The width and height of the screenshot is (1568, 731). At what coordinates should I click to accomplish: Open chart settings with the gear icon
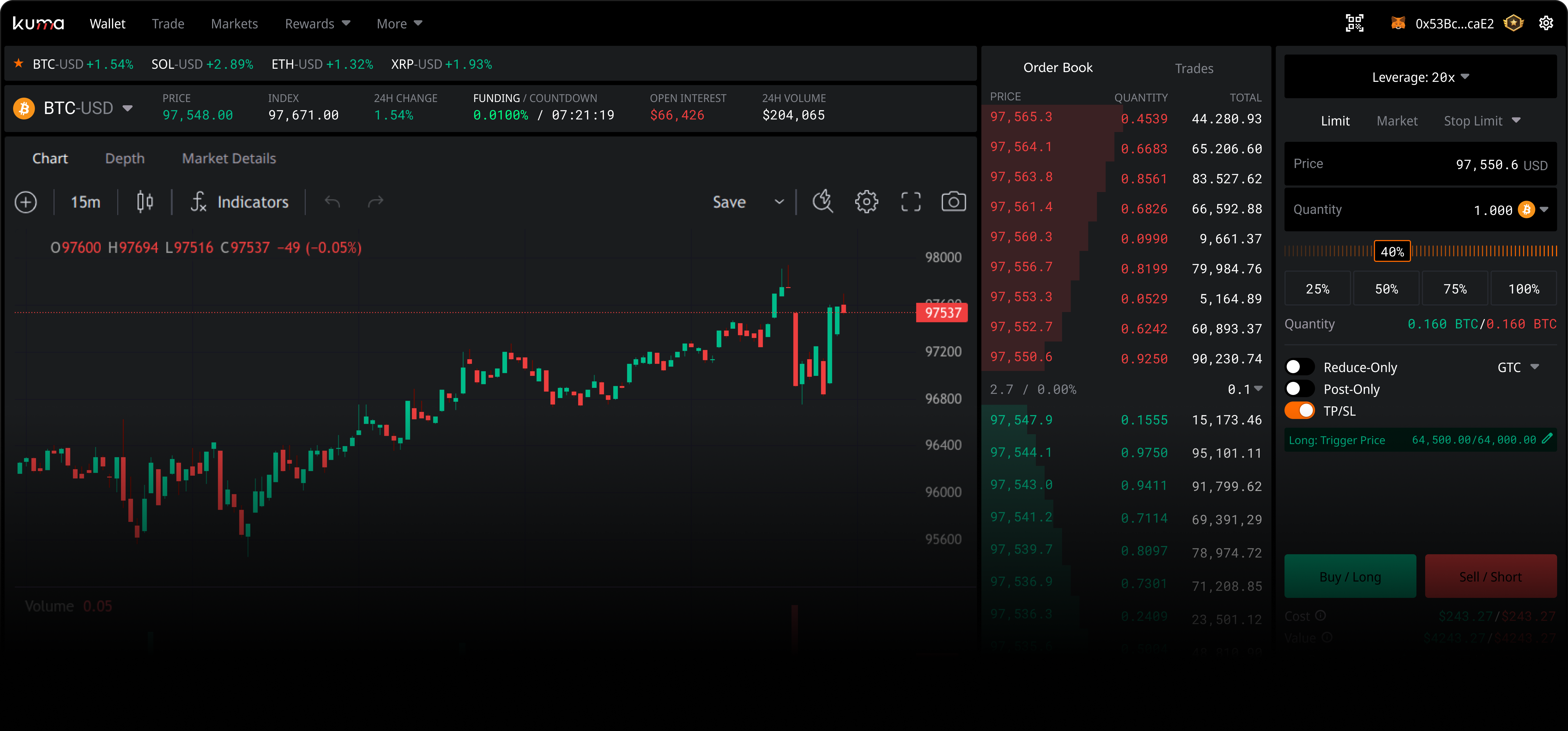866,202
